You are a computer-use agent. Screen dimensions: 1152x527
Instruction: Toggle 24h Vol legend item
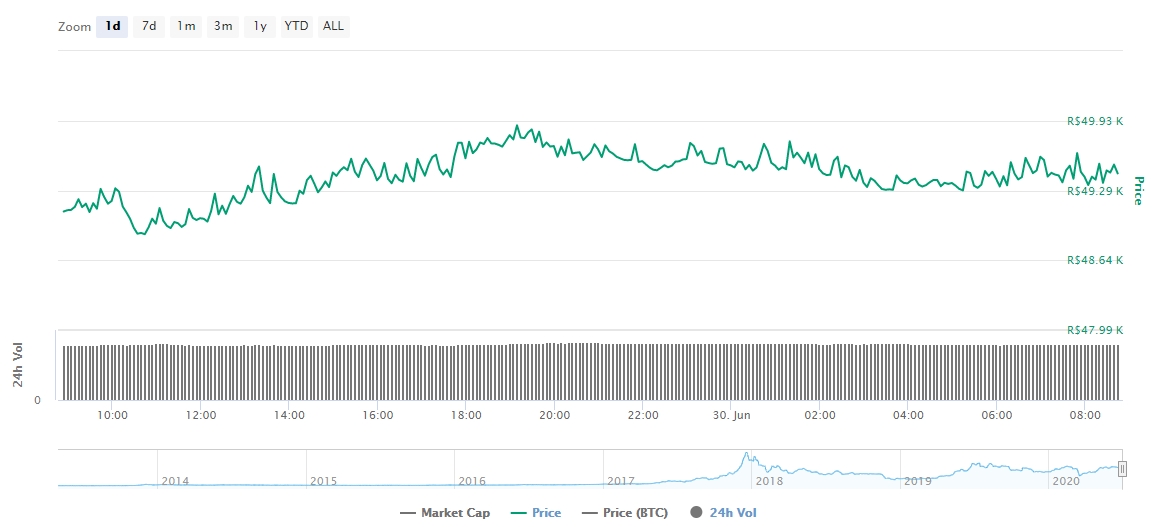tap(722, 513)
